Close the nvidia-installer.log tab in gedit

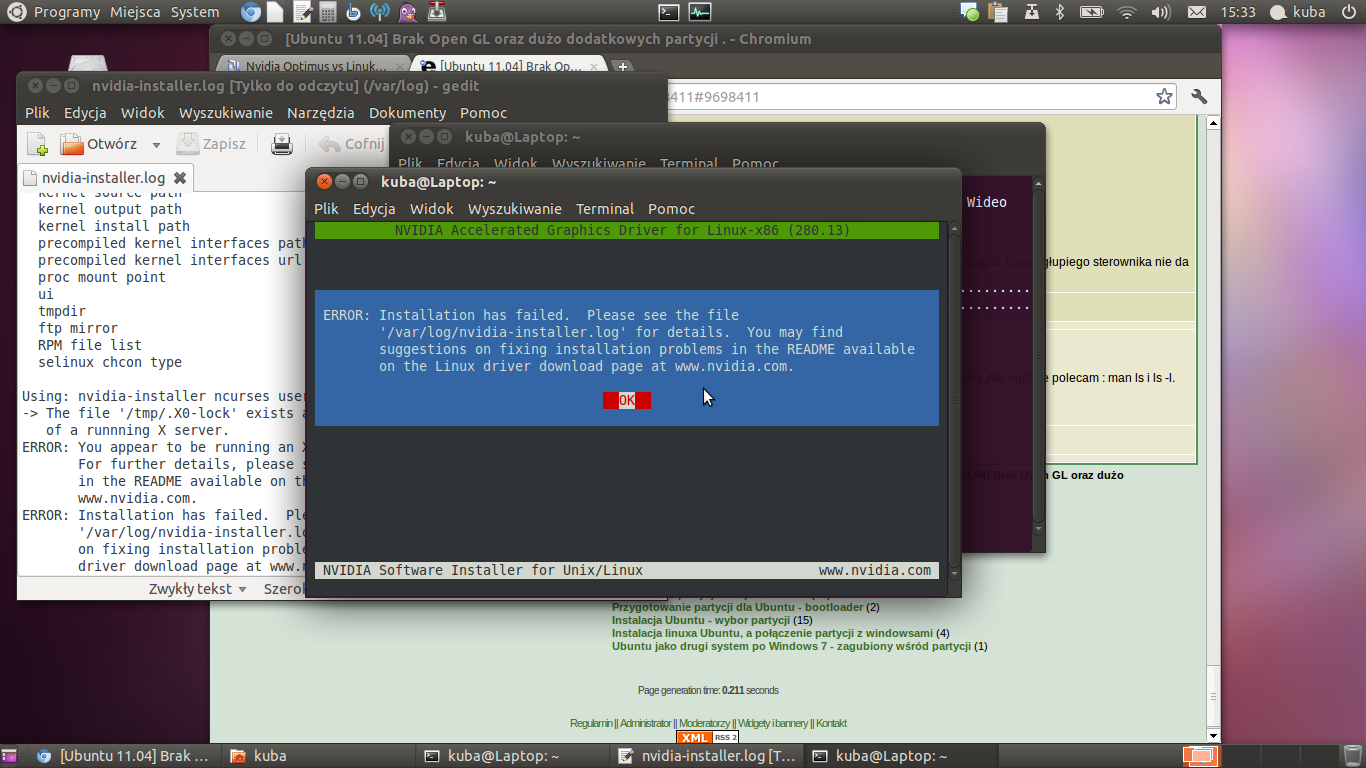pyautogui.click(x=180, y=178)
